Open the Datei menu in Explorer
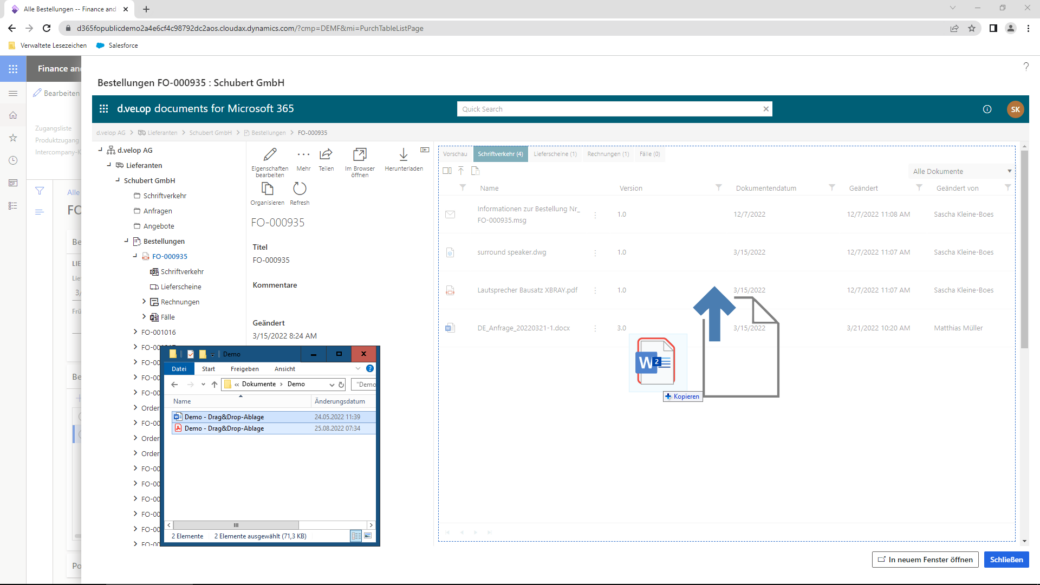Screen dimensions: 1040x585 tap(179, 369)
